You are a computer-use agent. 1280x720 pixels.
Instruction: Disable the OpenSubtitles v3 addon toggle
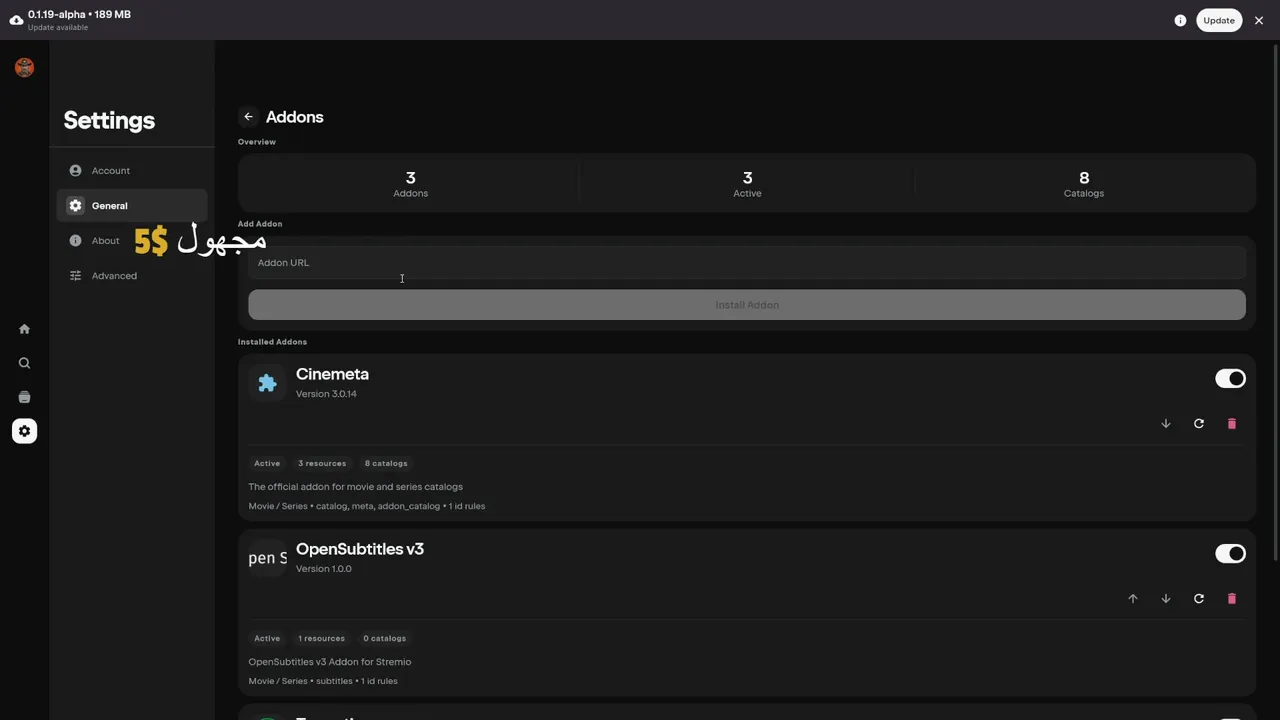pos(1230,554)
